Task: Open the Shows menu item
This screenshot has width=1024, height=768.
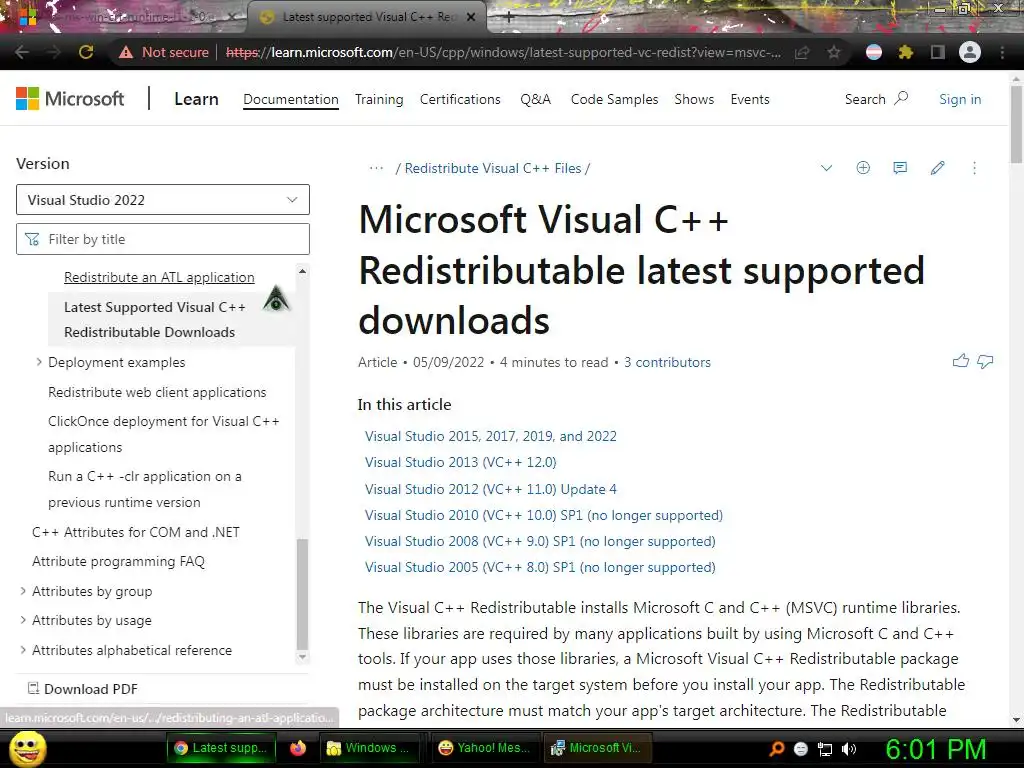Action: (x=694, y=99)
